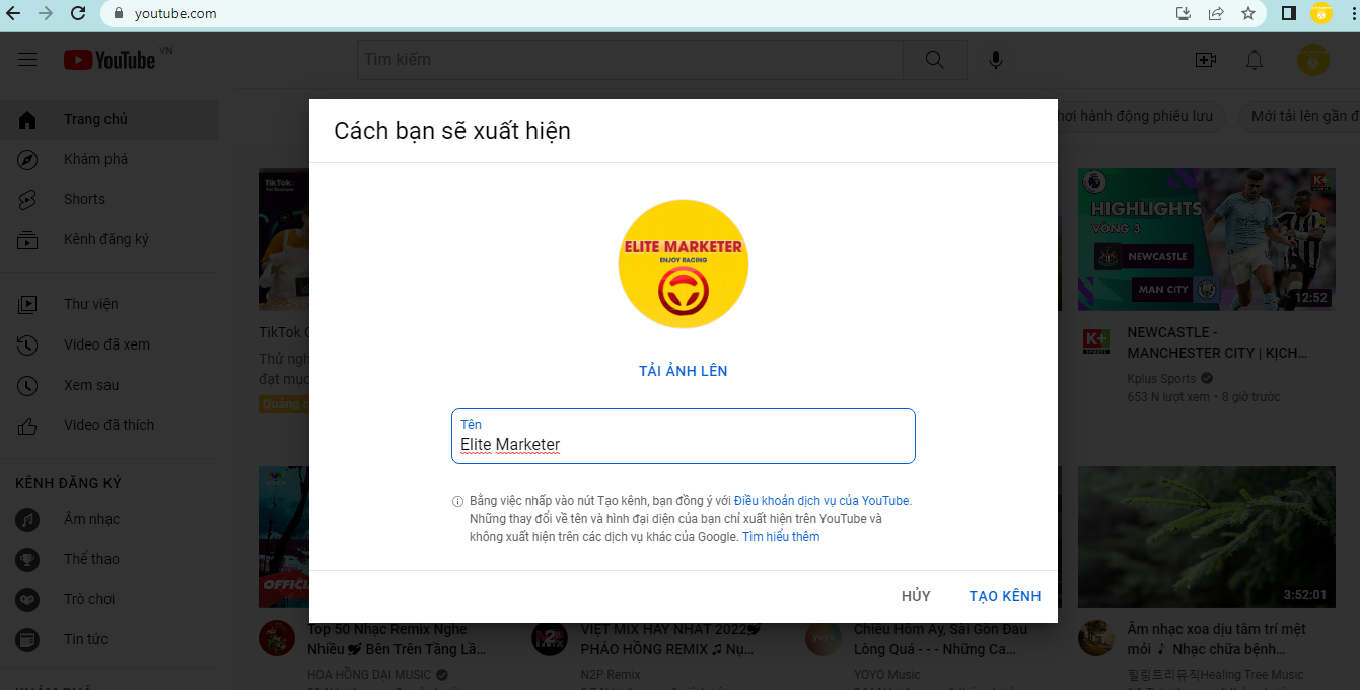Viewport: 1360px width, 690px height.
Task: Click the Elite Marketer profile picture
Action: click(683, 264)
